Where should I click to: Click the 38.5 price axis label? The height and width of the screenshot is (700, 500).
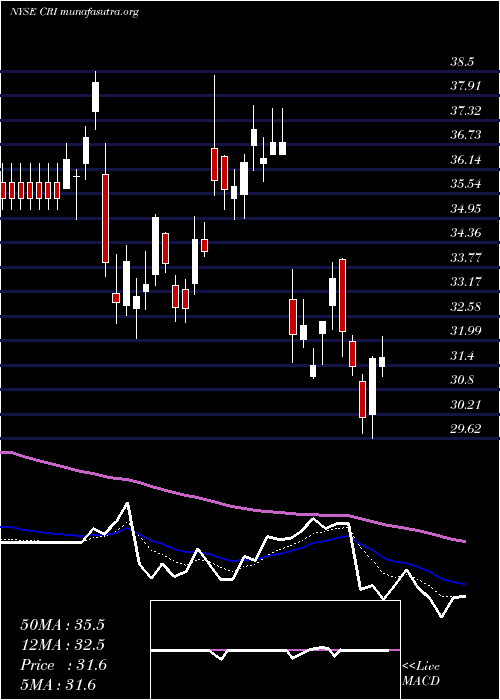(x=462, y=62)
